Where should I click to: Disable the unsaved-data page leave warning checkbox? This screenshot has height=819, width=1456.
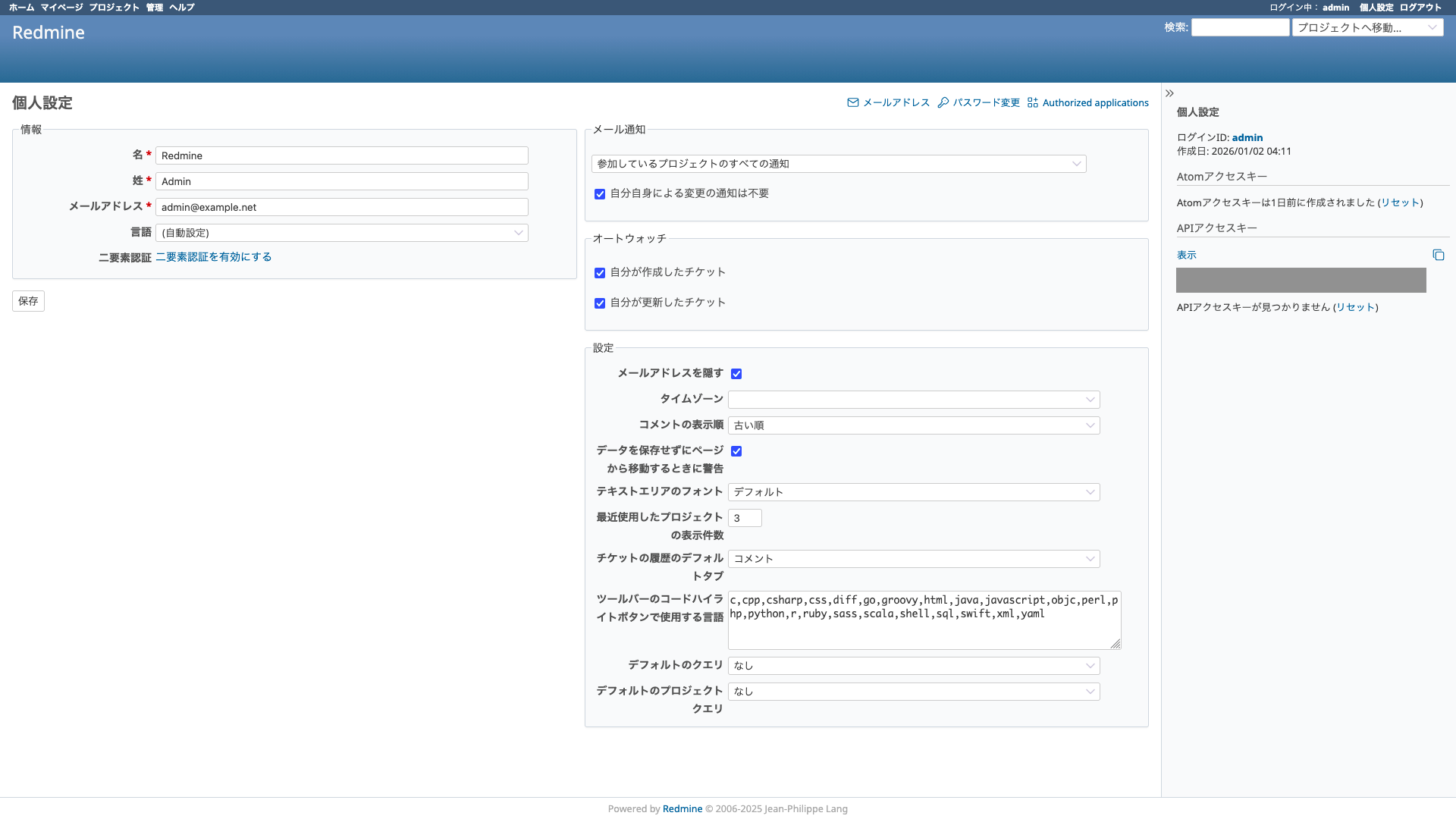[x=736, y=451]
